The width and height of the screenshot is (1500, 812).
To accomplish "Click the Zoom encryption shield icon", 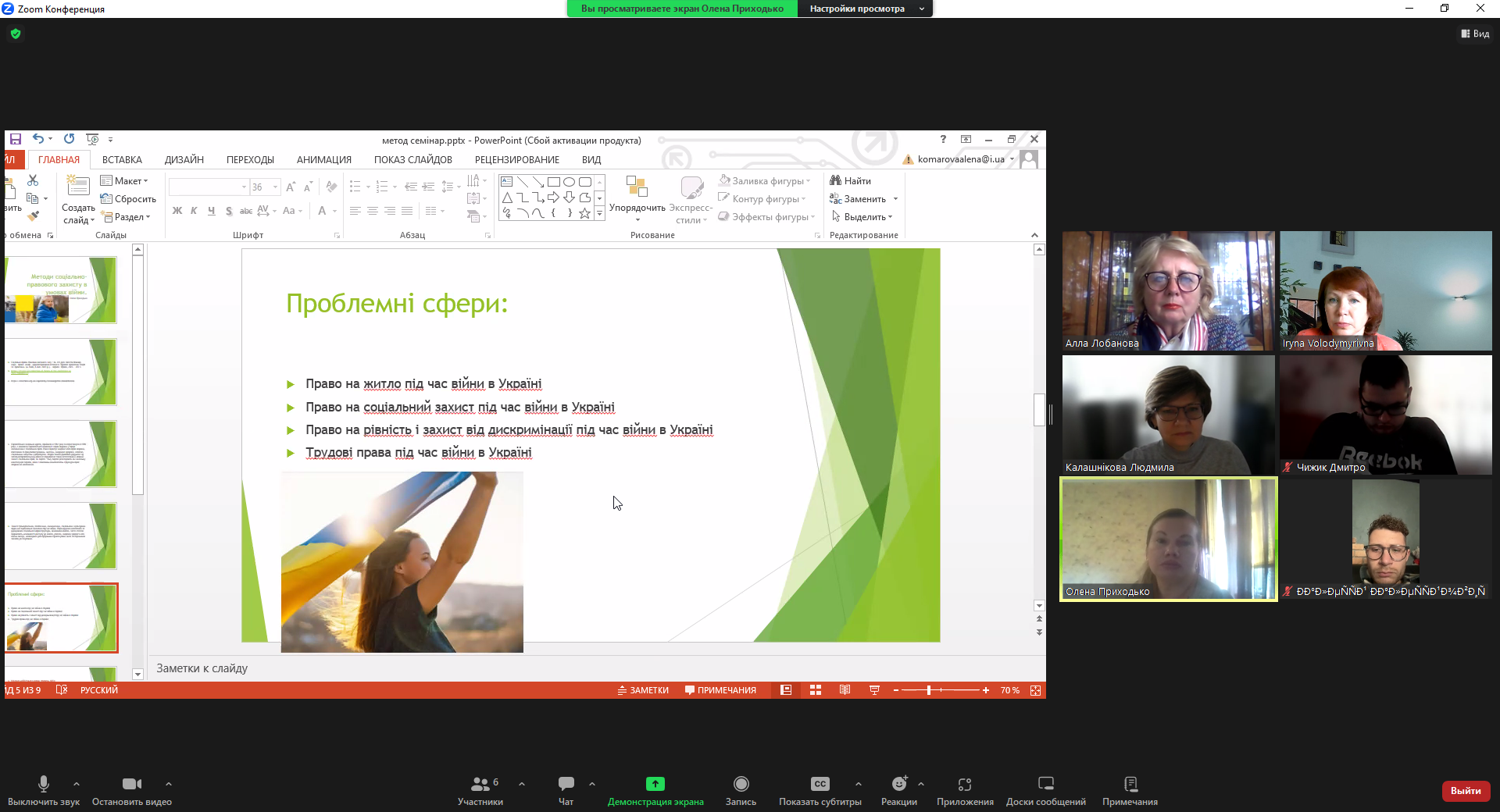I will pyautogui.click(x=16, y=34).
